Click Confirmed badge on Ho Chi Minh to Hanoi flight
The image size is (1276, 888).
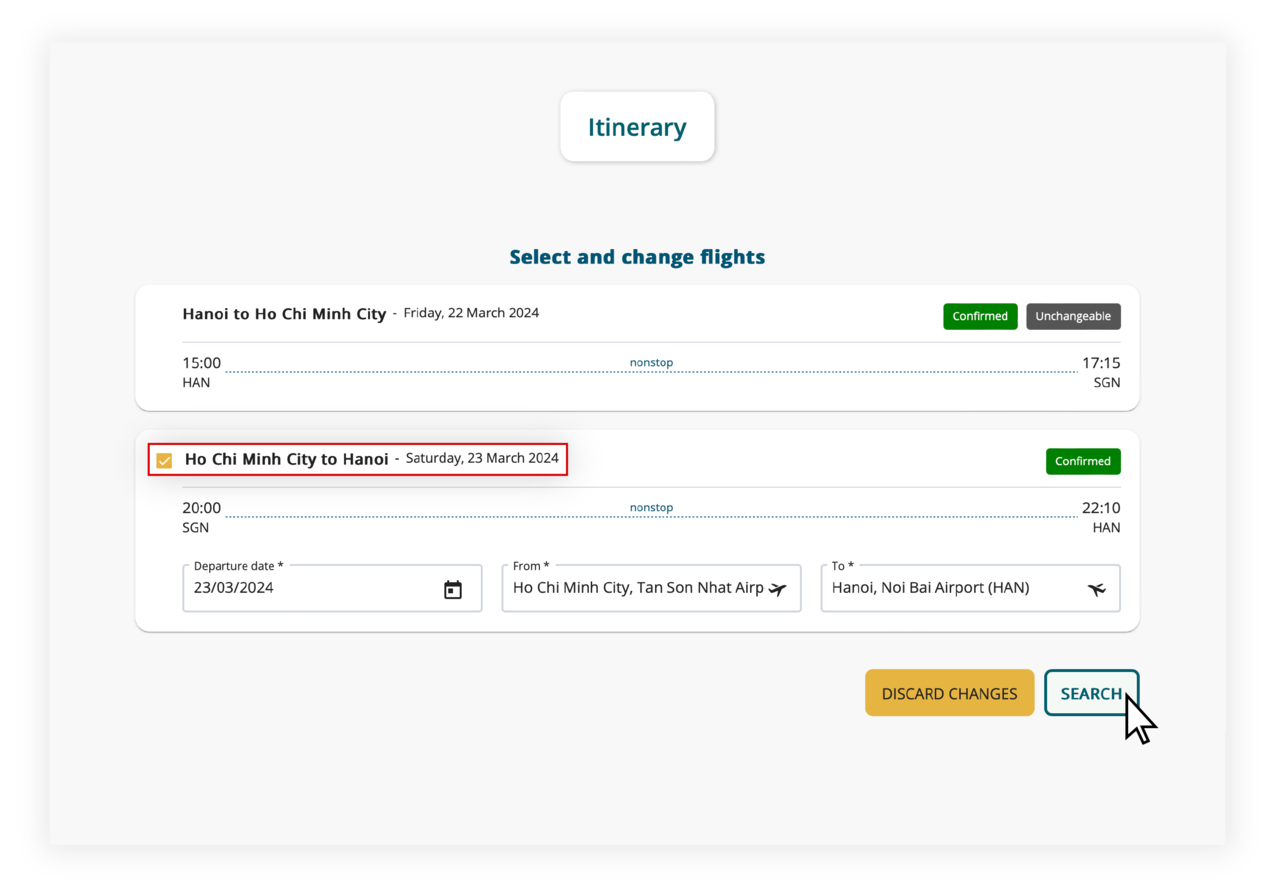coord(1083,461)
